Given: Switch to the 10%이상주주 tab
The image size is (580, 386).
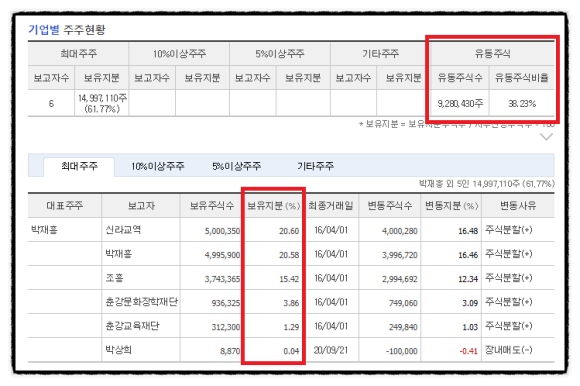Looking at the screenshot, I should click(x=158, y=166).
